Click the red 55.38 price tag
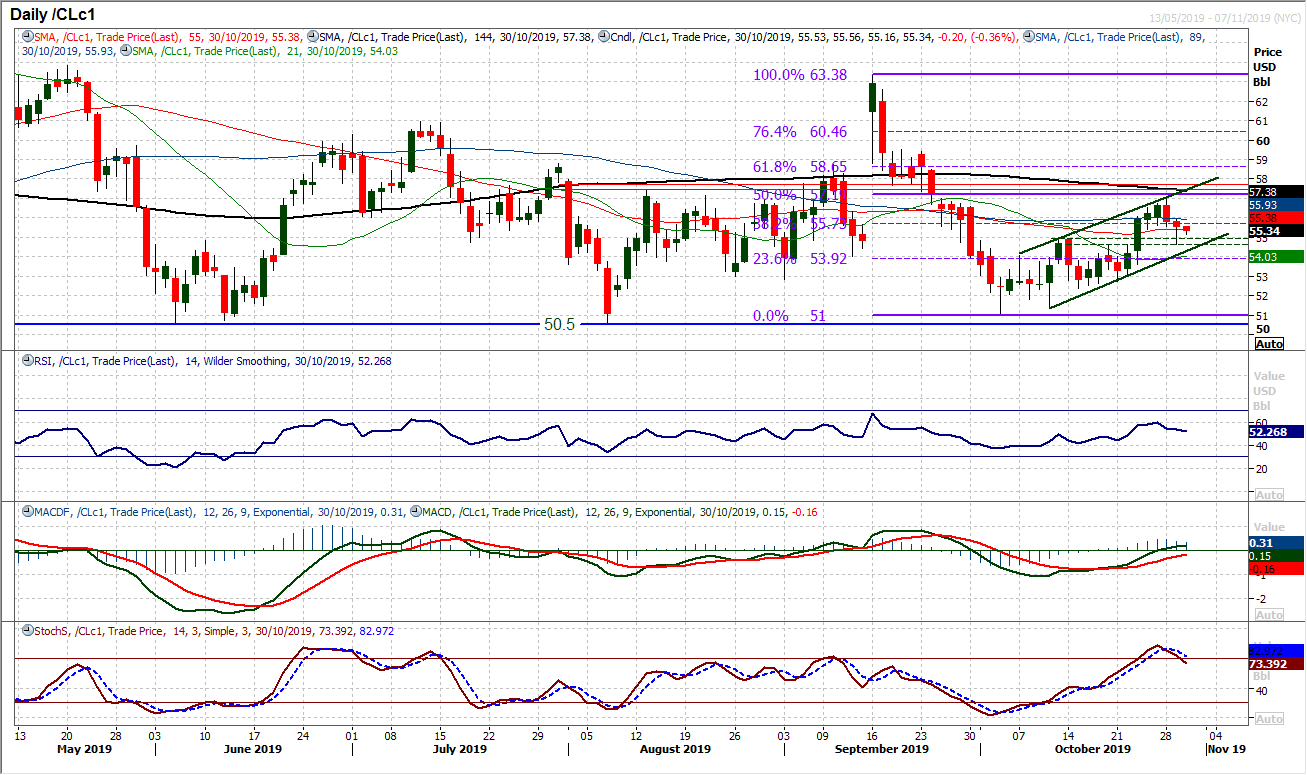Screen dimensions: 1307x775 pyautogui.click(x=1278, y=217)
